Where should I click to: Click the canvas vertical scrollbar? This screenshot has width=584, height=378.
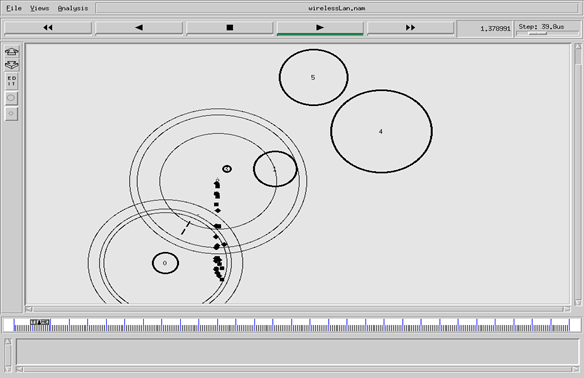pyautogui.click(x=578, y=174)
